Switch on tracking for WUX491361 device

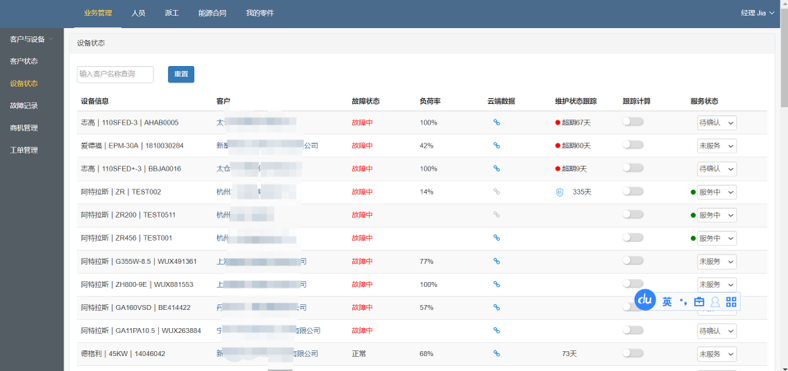[x=633, y=260]
